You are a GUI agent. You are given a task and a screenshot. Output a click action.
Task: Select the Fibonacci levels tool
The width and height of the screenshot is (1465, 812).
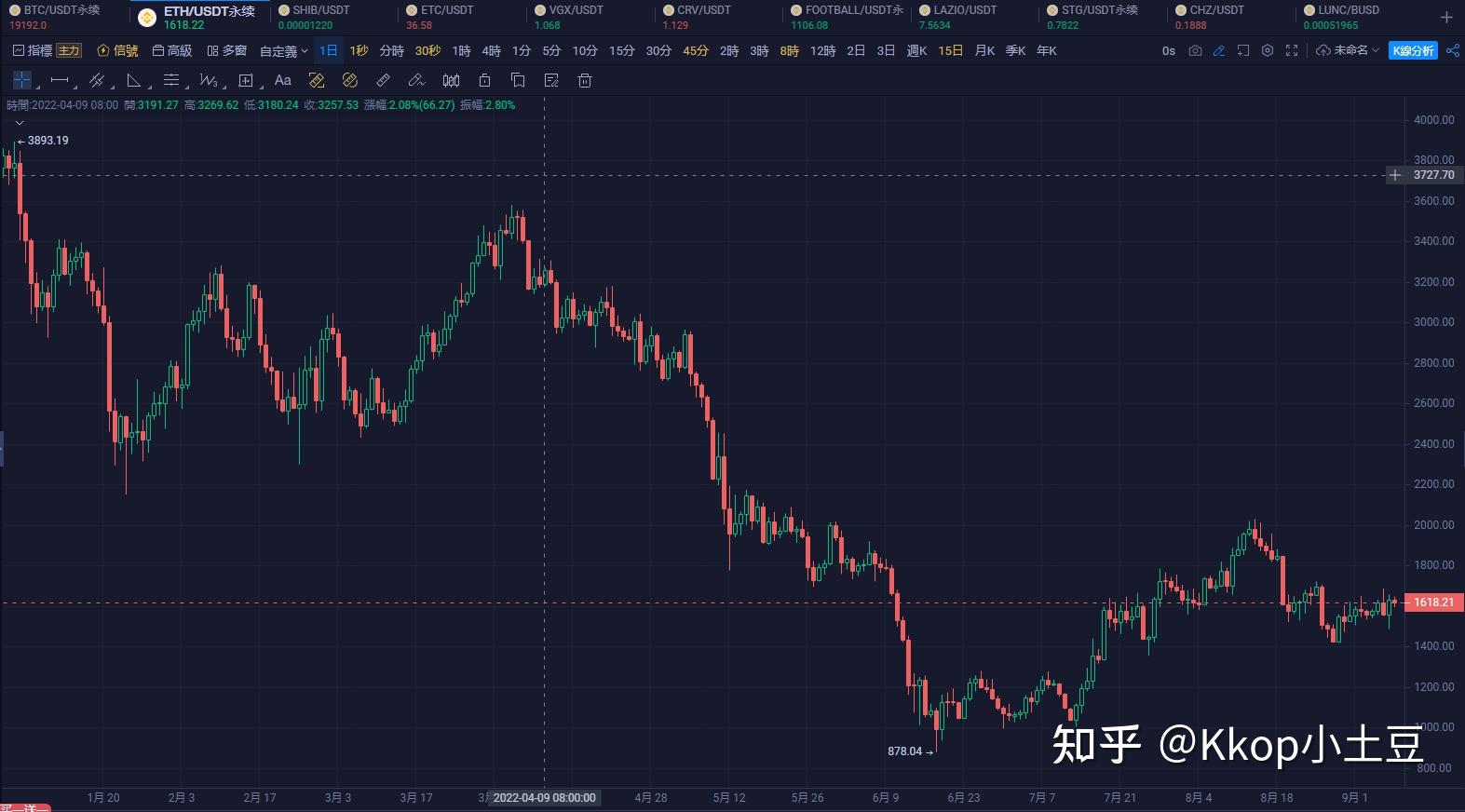pyautogui.click(x=171, y=80)
